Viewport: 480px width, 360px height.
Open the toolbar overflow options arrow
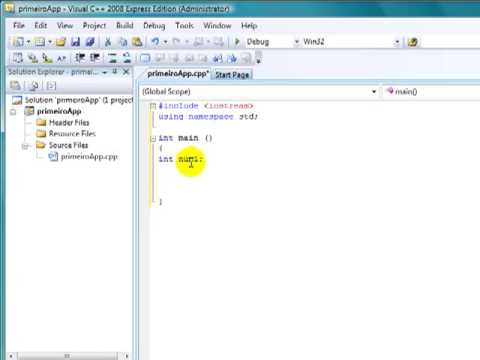[x=258, y=59]
